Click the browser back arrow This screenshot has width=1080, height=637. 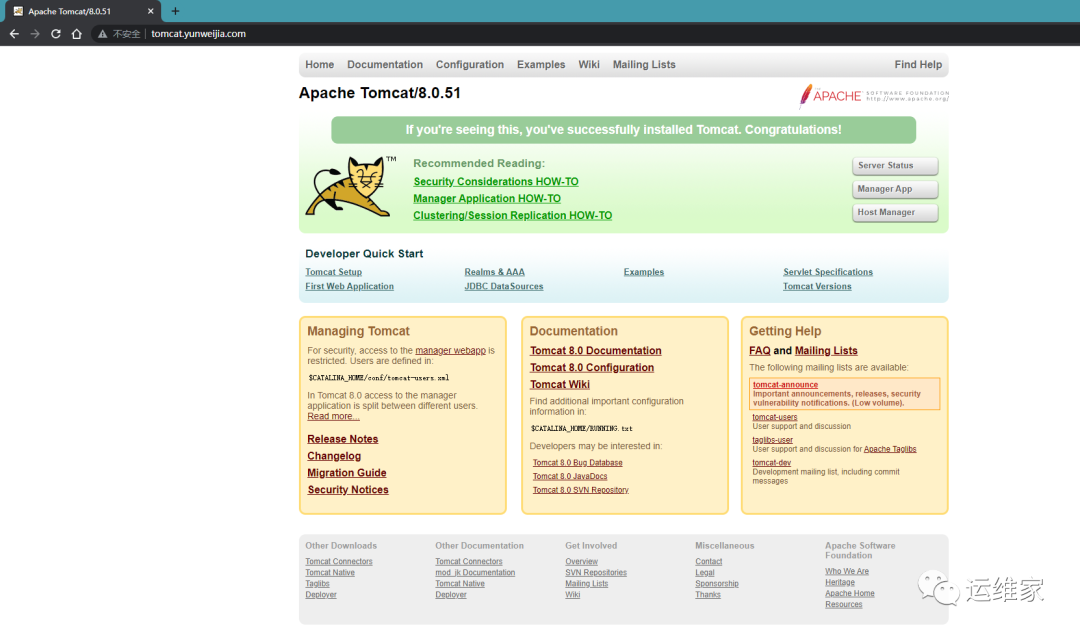click(x=14, y=34)
